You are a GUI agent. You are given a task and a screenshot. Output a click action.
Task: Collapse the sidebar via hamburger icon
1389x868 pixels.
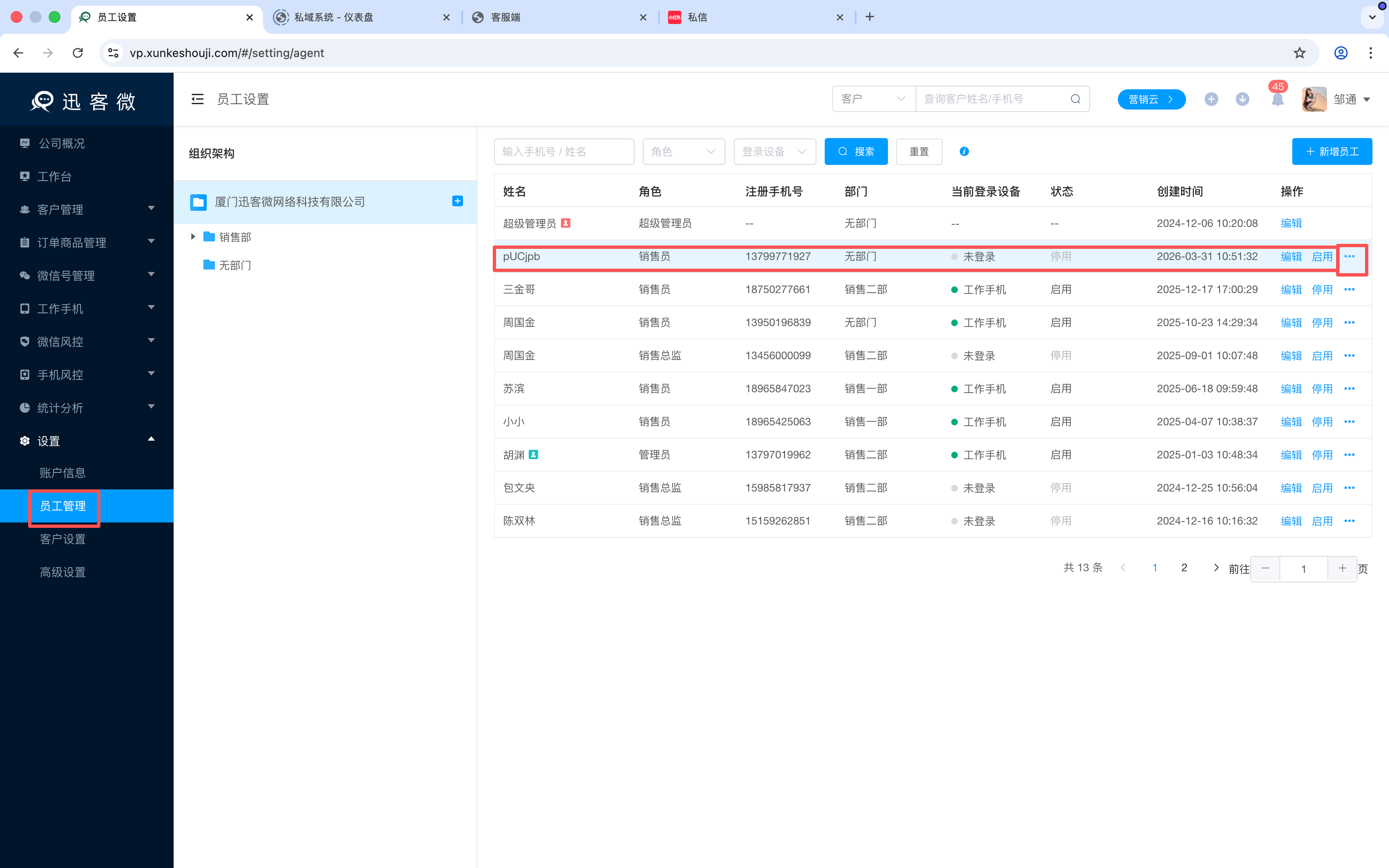click(198, 99)
